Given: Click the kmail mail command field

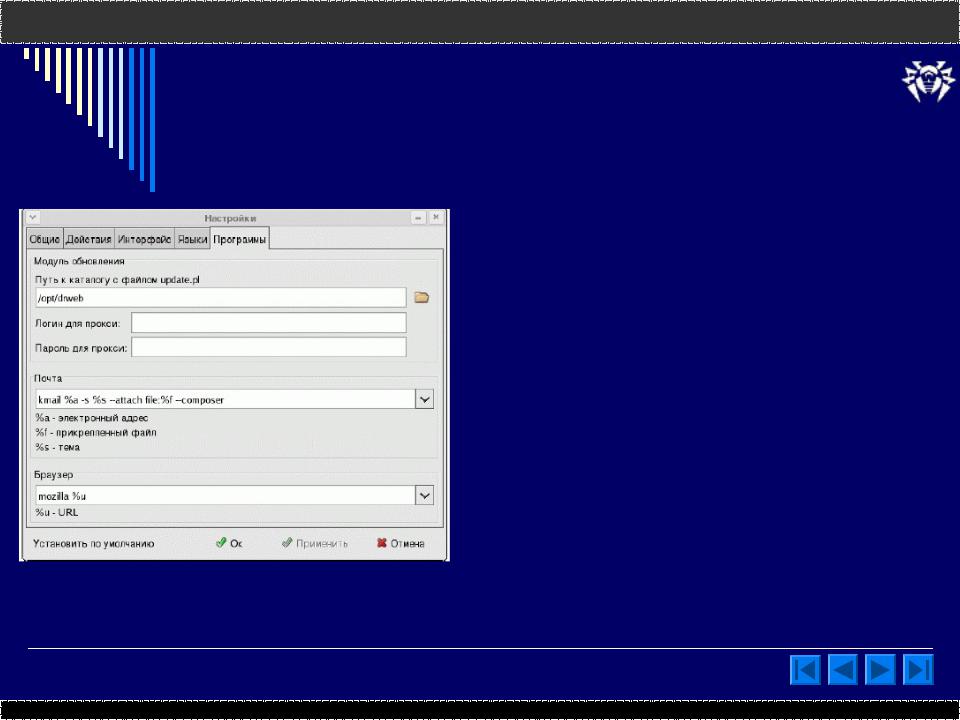Looking at the screenshot, I should 225,400.
